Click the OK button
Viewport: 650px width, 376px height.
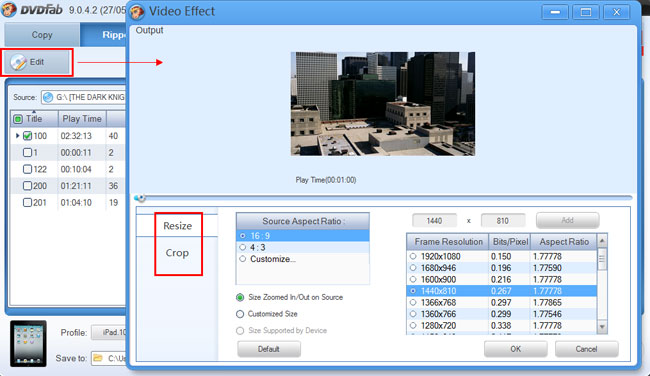516,349
